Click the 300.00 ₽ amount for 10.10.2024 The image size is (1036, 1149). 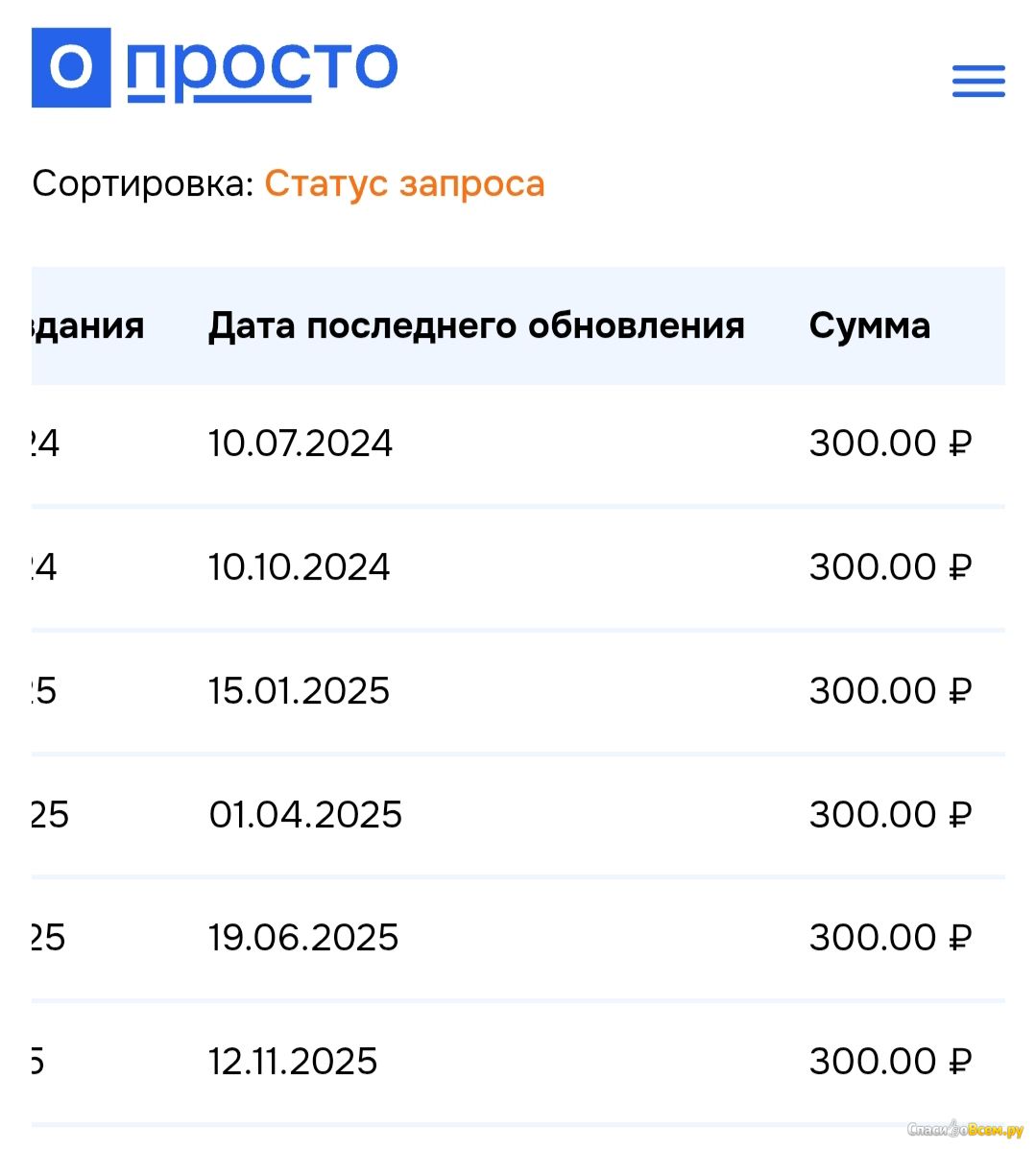tap(890, 567)
